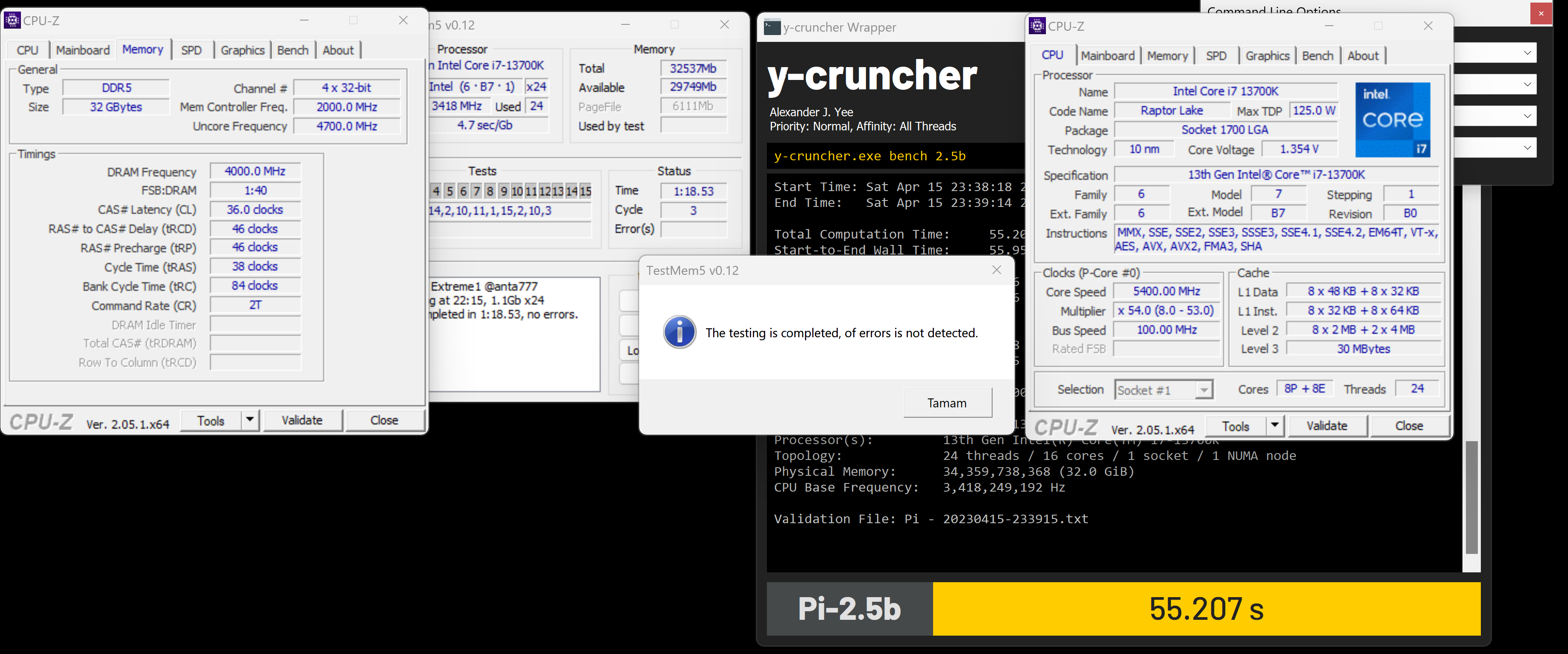Click the Core Voltage 1.354 V value
The width and height of the screenshot is (1568, 654).
pos(1299,149)
